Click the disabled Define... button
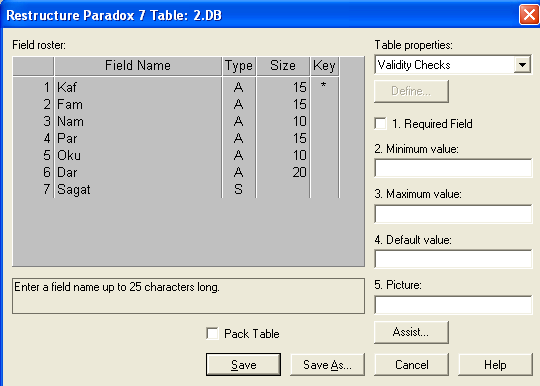 point(411,91)
